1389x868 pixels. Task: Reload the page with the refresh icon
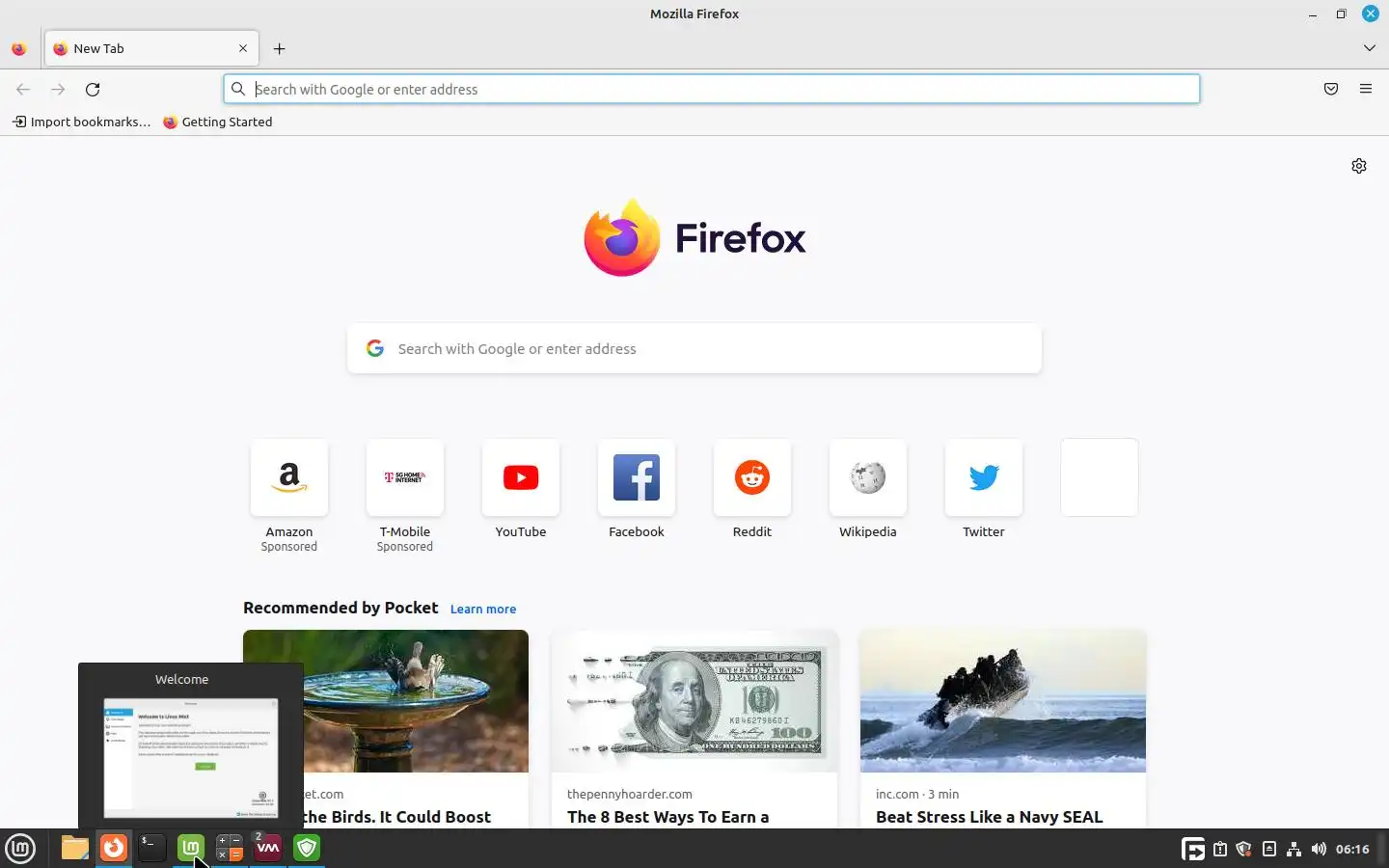pyautogui.click(x=93, y=90)
